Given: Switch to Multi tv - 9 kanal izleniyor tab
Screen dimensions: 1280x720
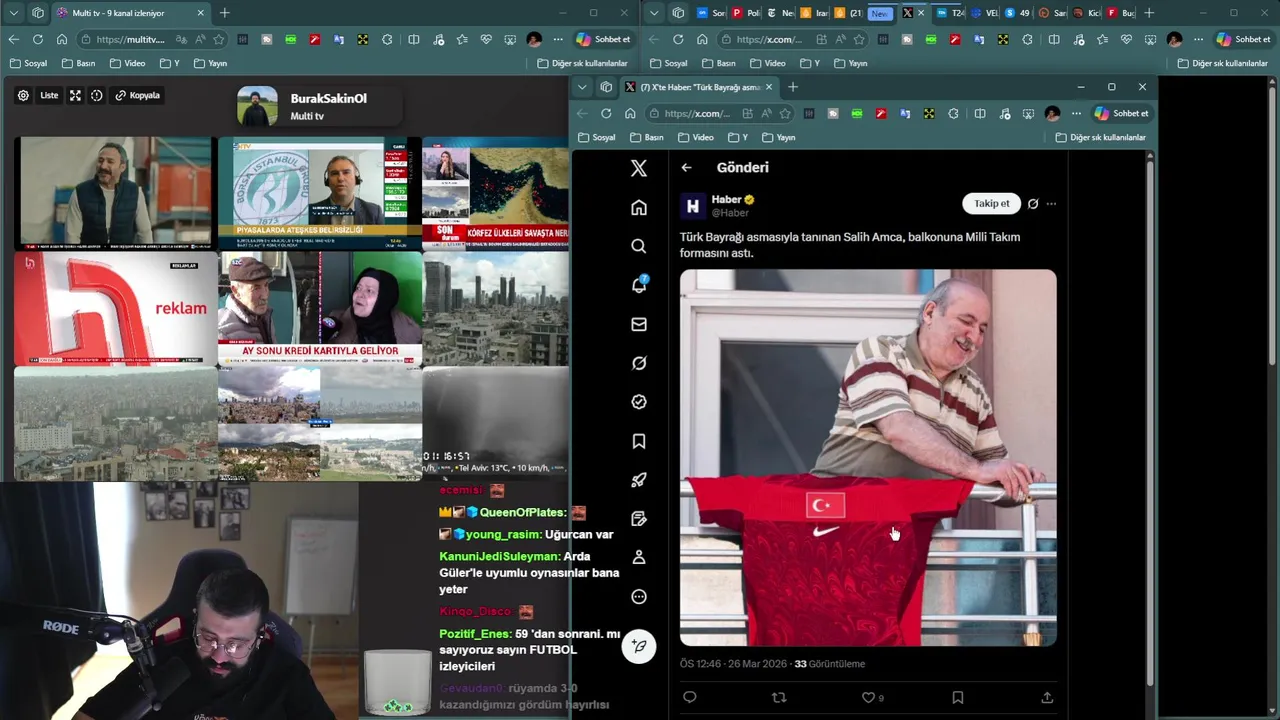Looking at the screenshot, I should click(x=130, y=13).
